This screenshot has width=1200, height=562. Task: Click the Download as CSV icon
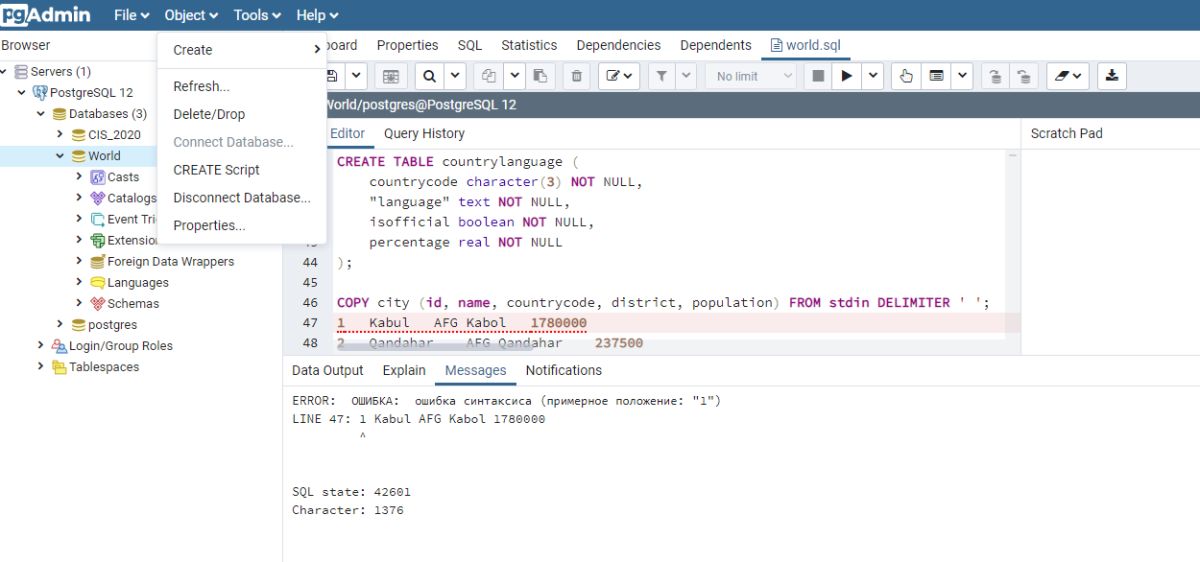1112,76
